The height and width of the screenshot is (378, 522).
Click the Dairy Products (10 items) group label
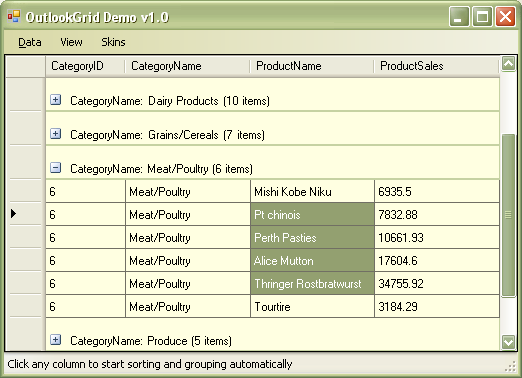(x=170, y=101)
